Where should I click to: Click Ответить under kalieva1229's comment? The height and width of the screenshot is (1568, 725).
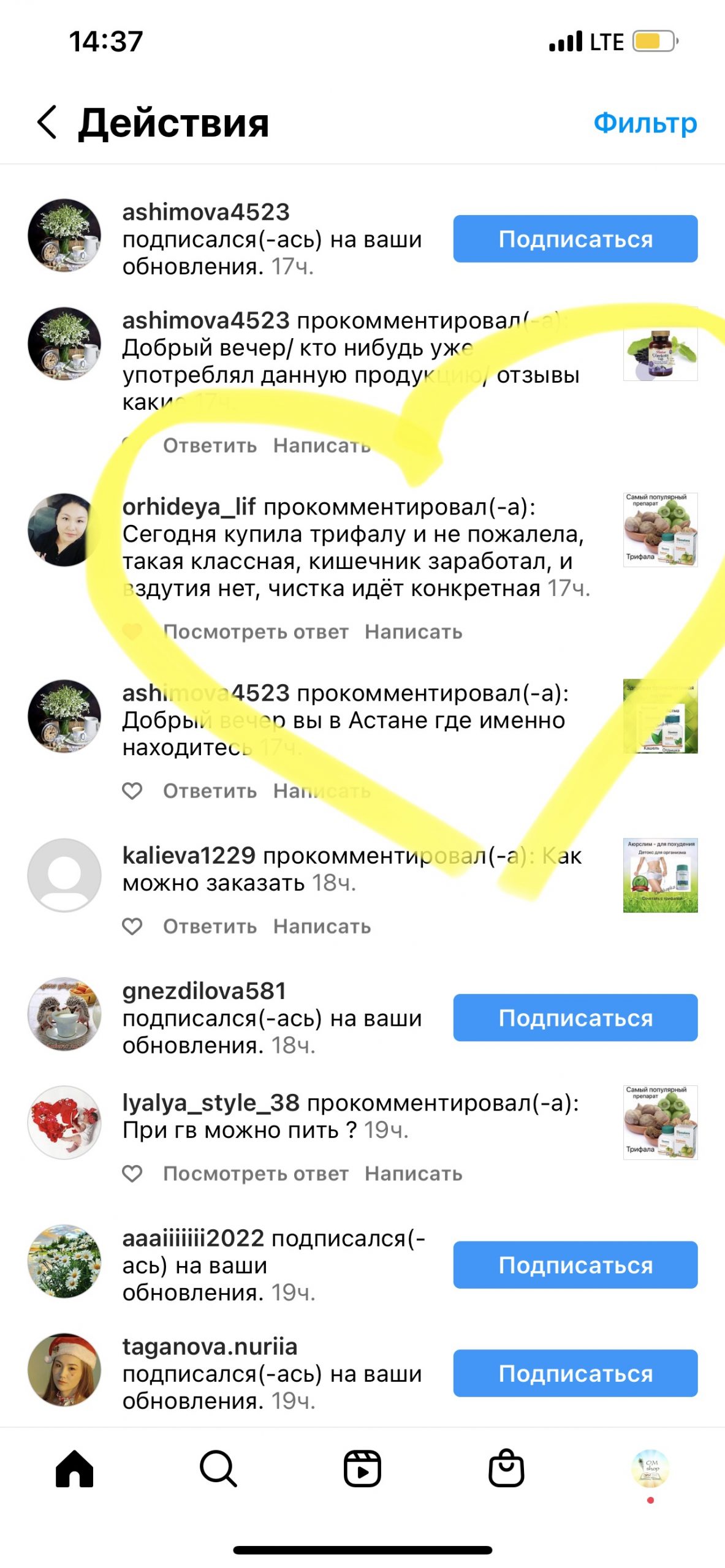(210, 927)
